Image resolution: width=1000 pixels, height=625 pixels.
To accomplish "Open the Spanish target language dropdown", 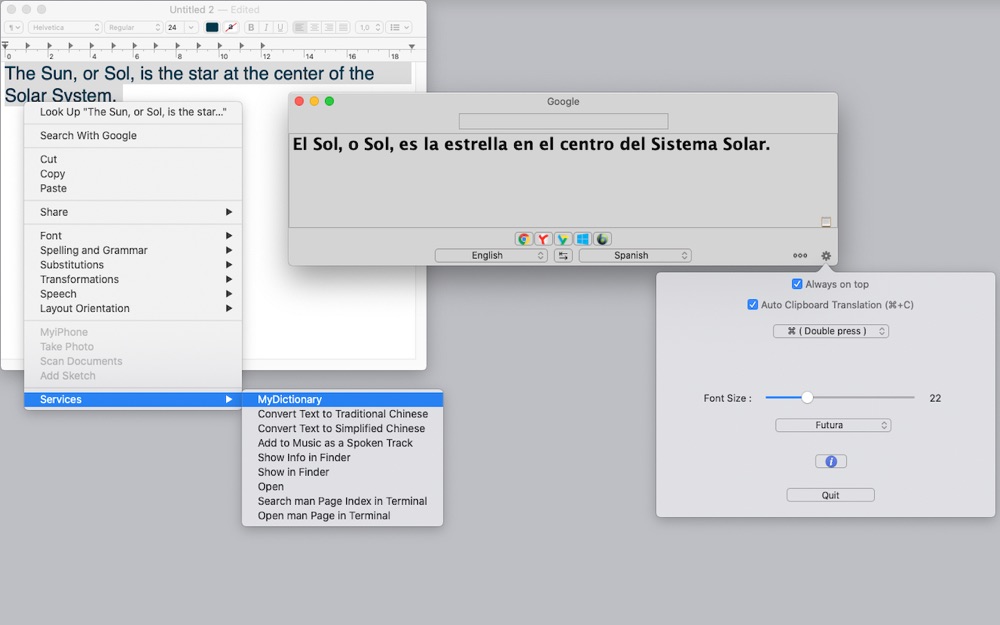I will click(x=635, y=256).
